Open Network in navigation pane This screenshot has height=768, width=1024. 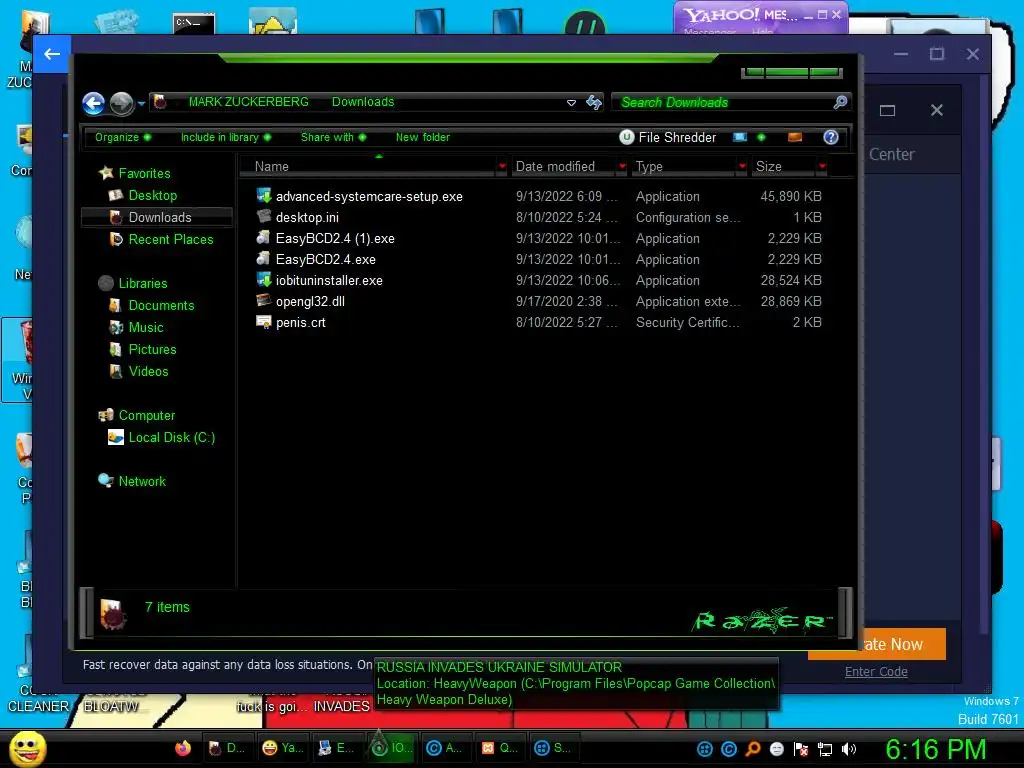[x=142, y=481]
